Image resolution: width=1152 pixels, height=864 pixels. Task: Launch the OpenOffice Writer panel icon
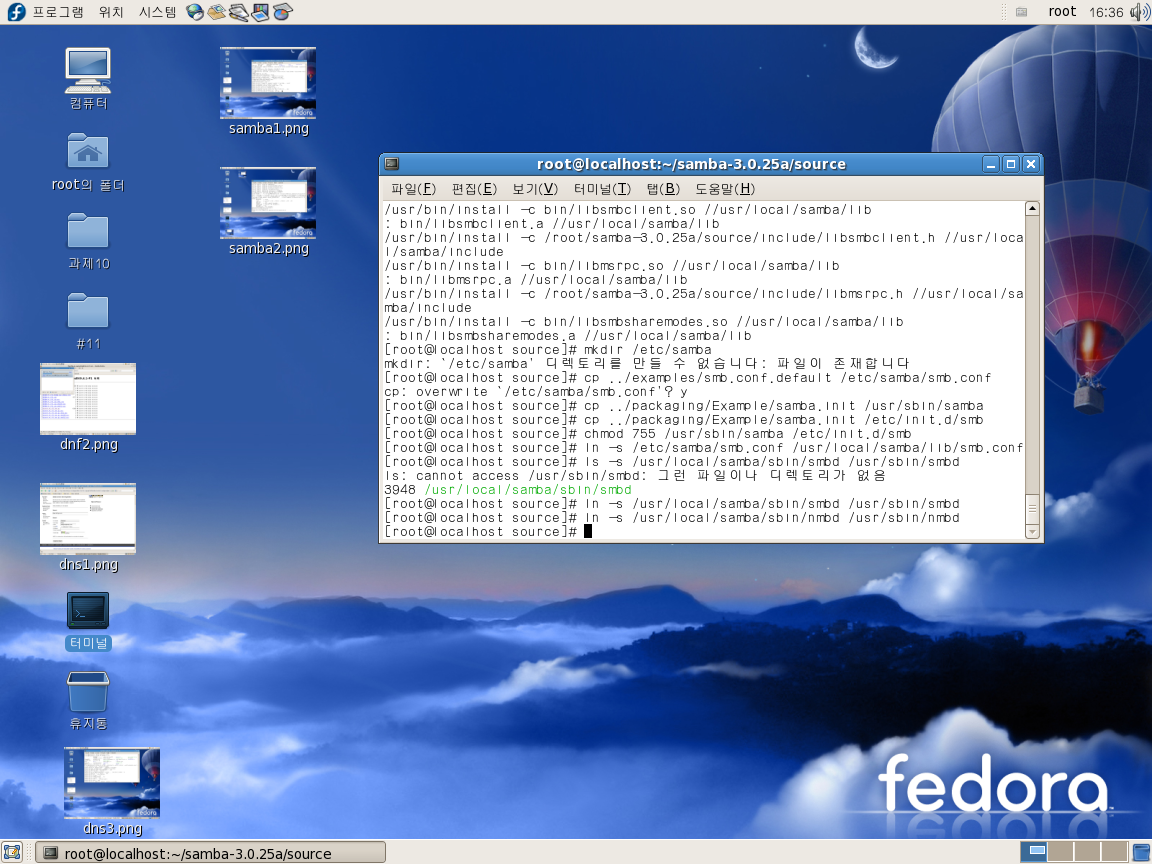tap(238, 12)
